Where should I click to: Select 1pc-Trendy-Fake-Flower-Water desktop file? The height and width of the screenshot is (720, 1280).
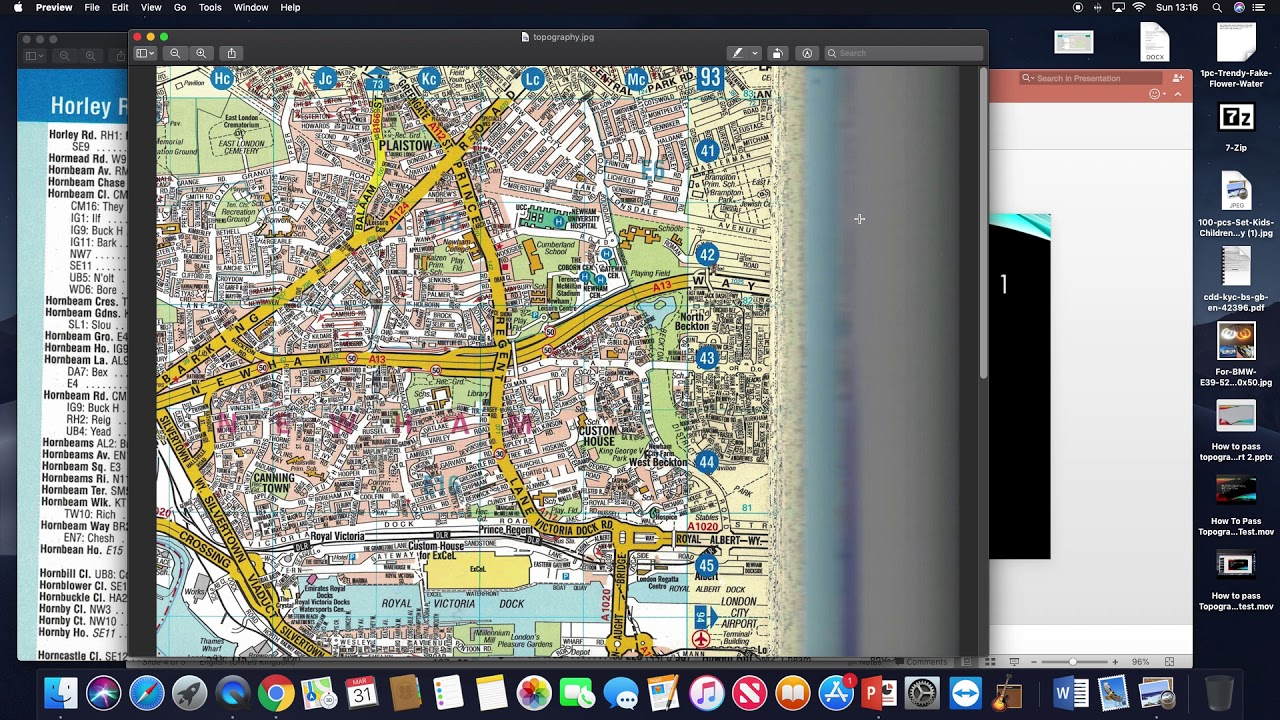tap(1236, 55)
